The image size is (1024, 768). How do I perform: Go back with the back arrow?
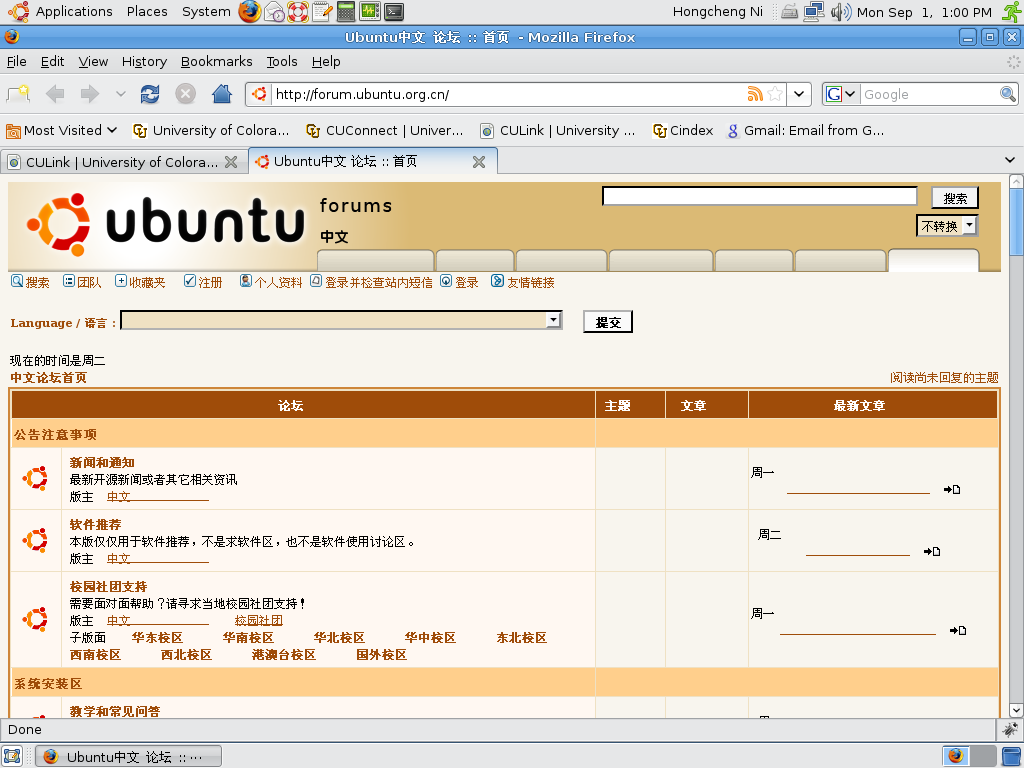pos(55,94)
